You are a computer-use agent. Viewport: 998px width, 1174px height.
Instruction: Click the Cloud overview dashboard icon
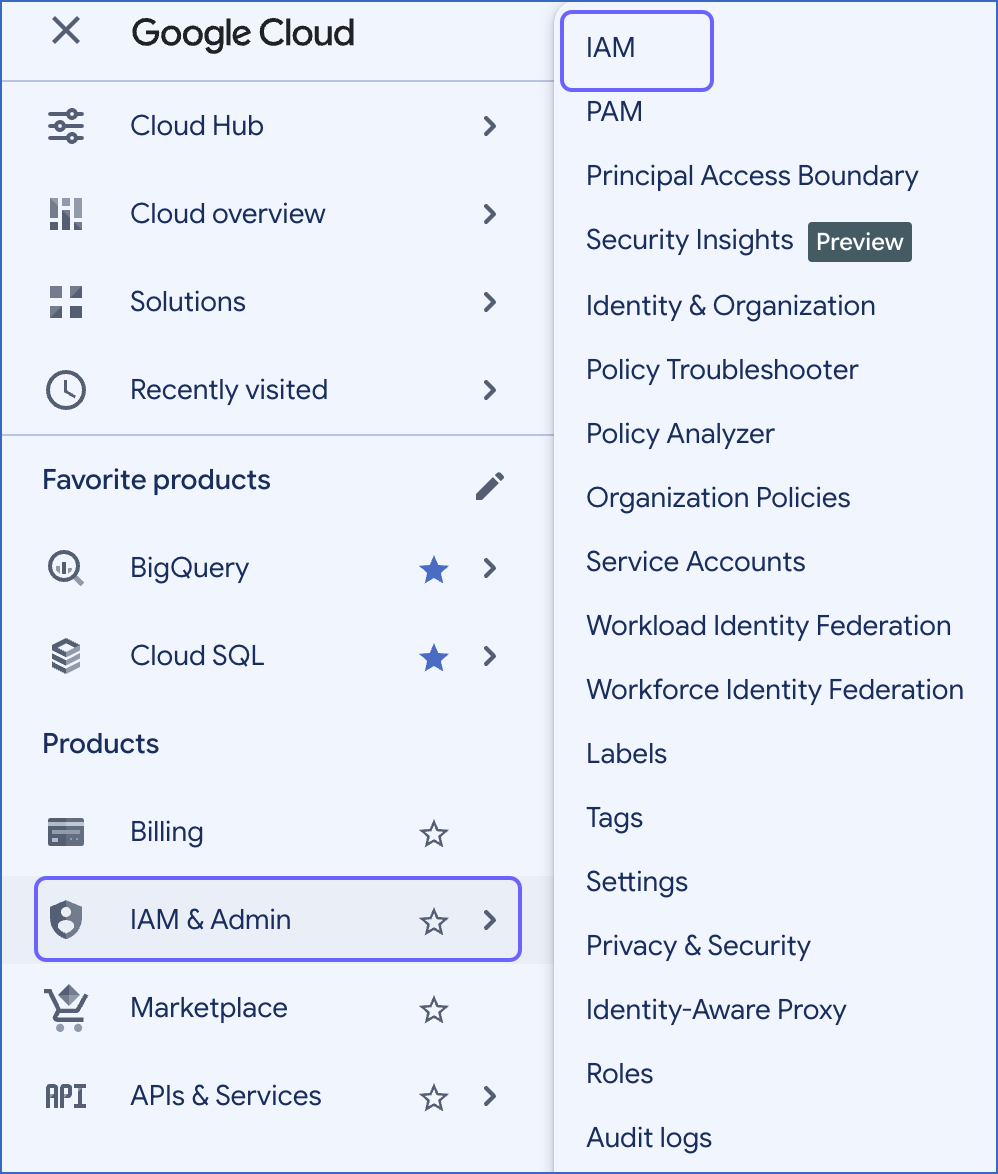66,214
